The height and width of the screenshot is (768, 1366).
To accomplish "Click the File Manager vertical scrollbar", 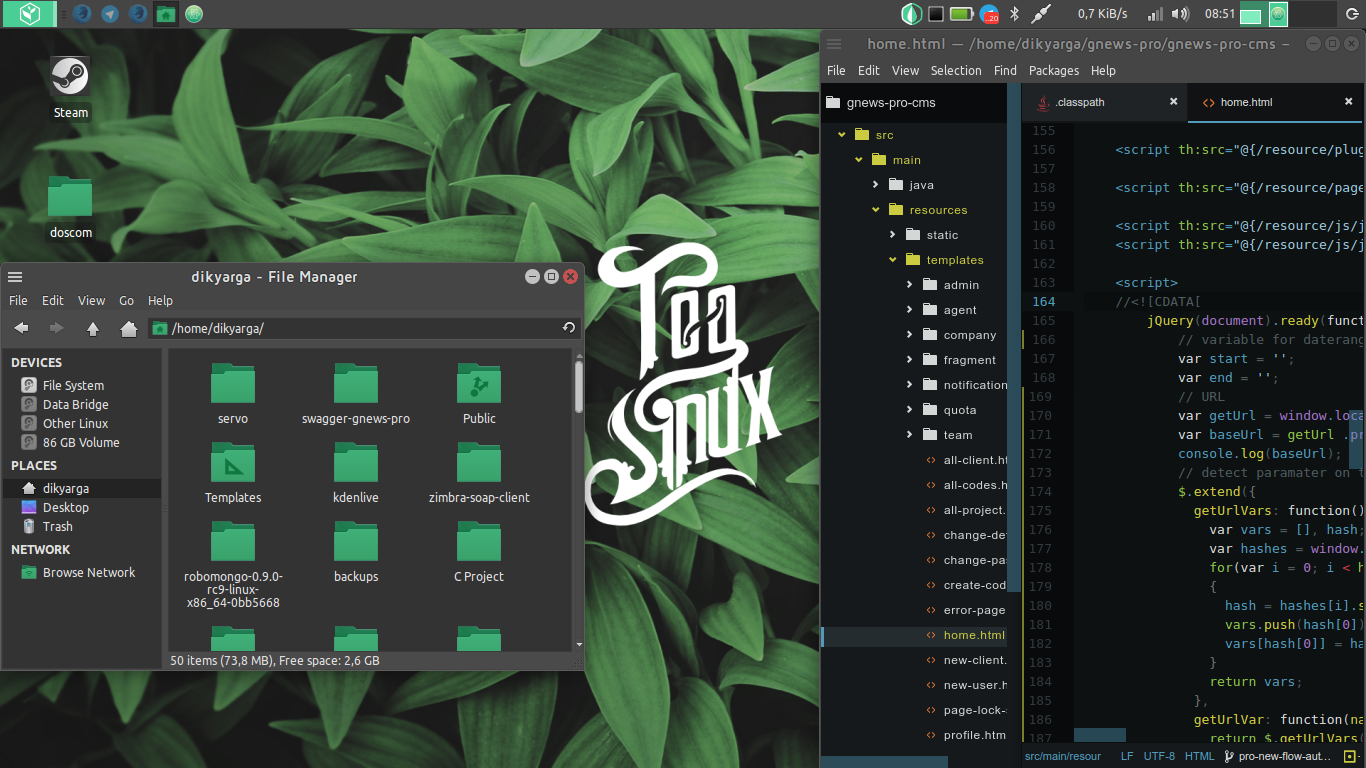I will point(578,386).
